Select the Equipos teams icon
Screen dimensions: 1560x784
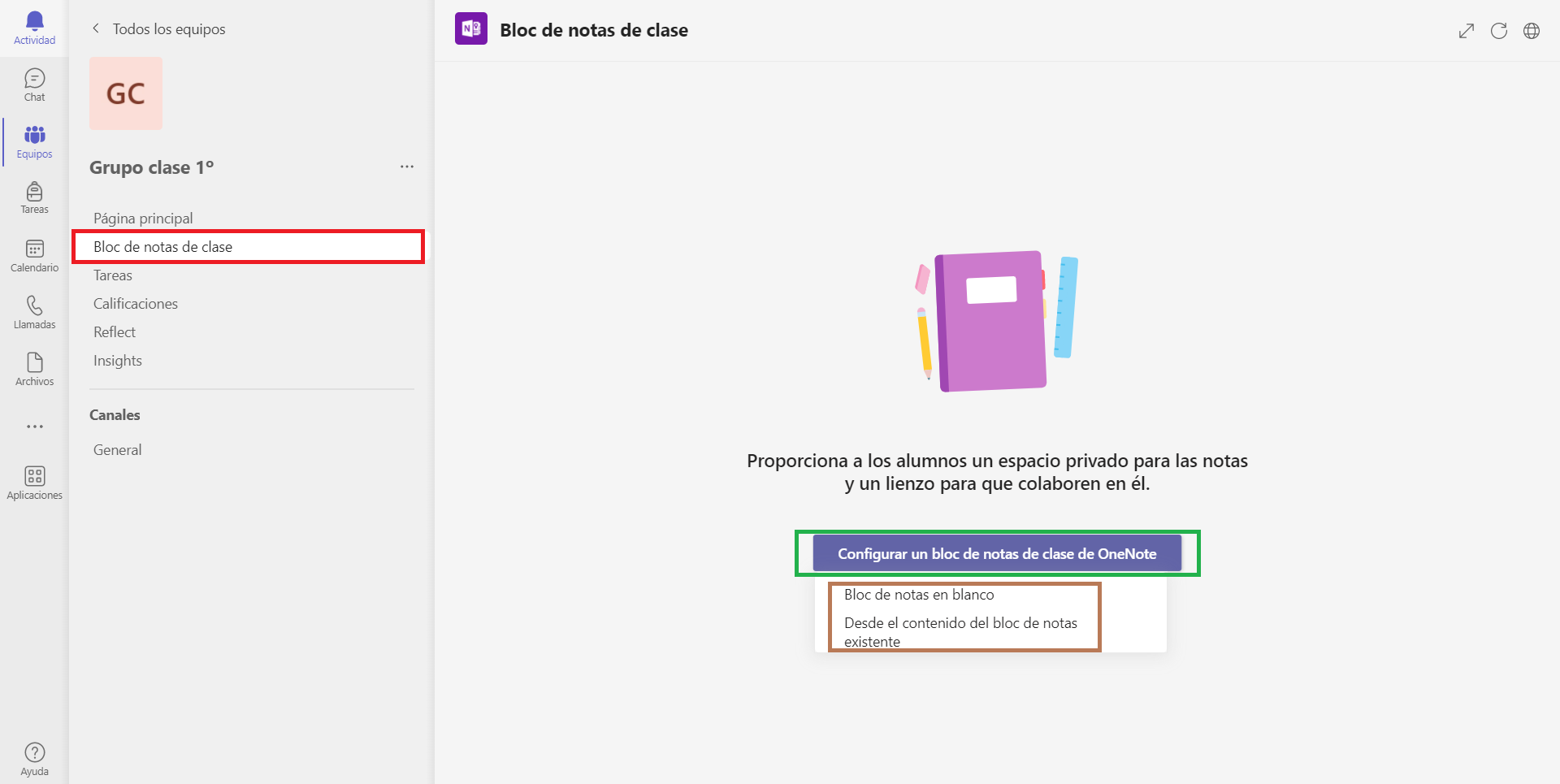click(34, 142)
